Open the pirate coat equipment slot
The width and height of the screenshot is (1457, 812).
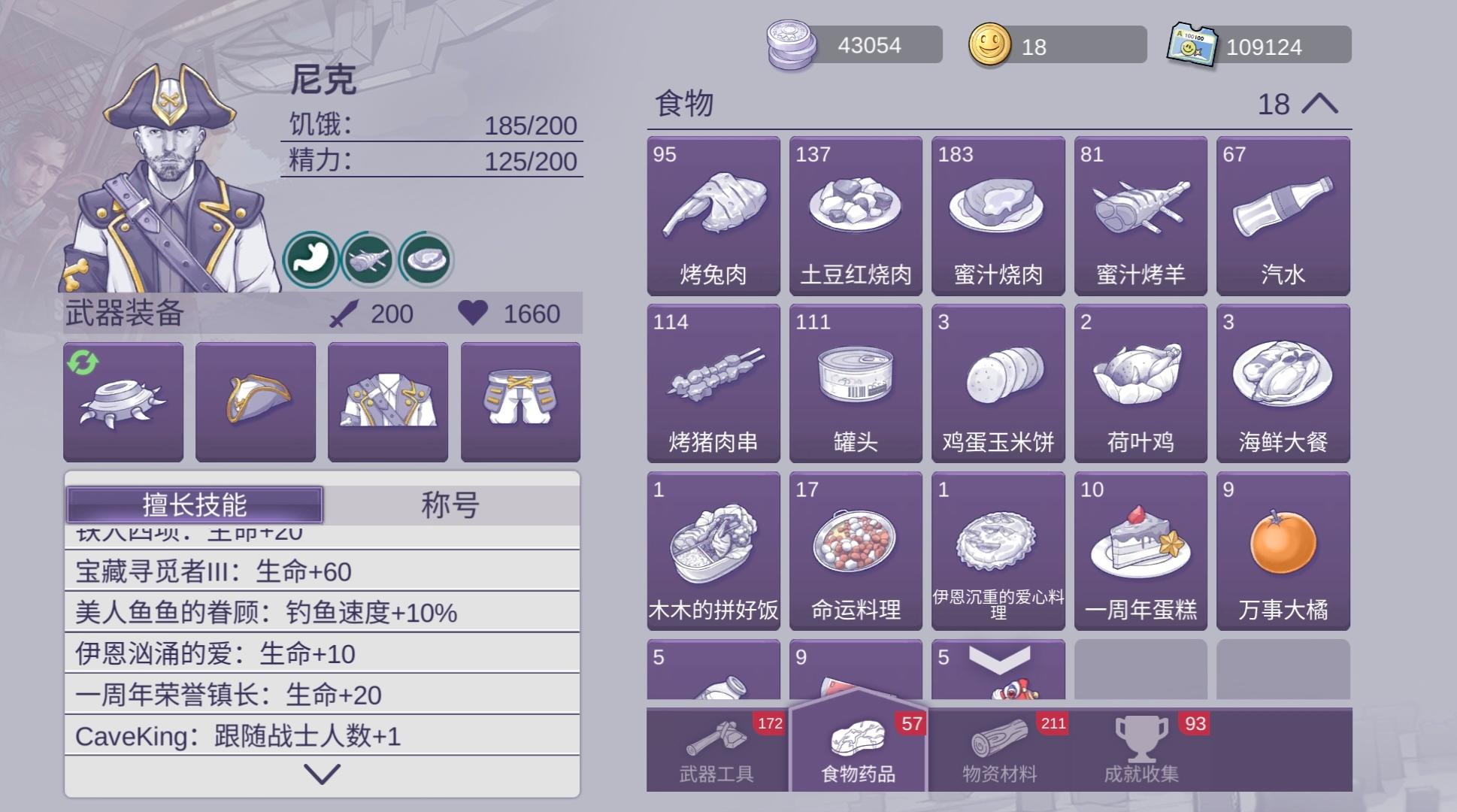click(388, 401)
